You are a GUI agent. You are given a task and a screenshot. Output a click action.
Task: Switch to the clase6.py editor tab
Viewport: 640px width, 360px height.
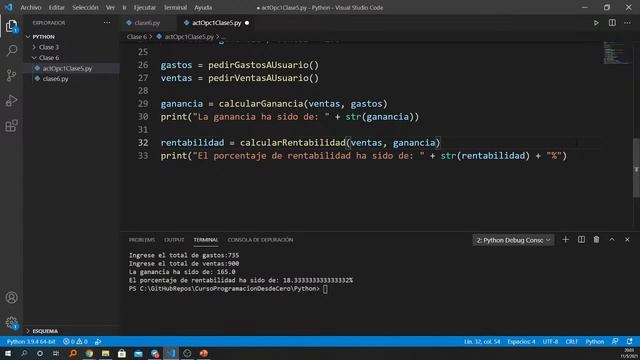(x=147, y=23)
